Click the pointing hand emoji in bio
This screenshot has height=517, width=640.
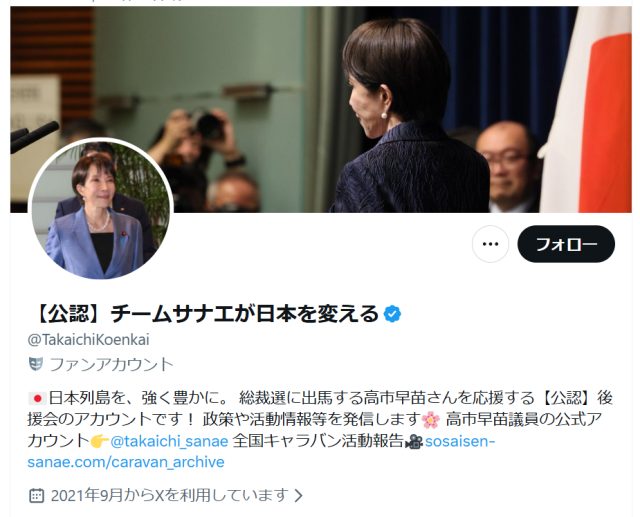100,441
